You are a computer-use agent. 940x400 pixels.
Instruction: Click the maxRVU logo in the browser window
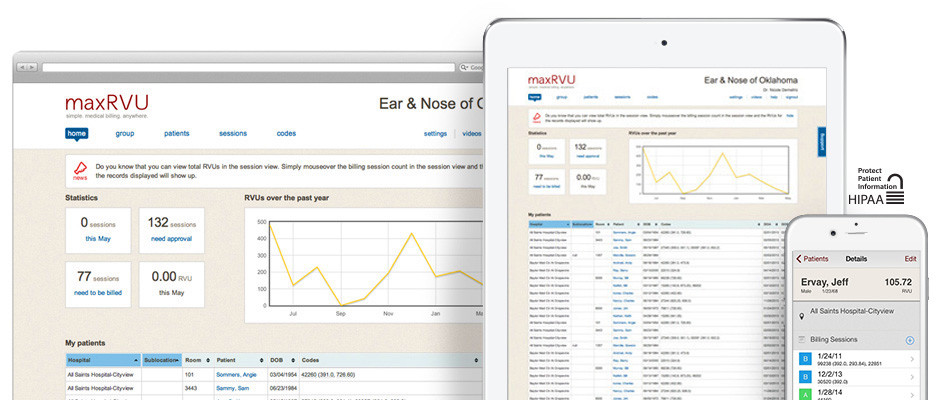pyautogui.click(x=107, y=103)
